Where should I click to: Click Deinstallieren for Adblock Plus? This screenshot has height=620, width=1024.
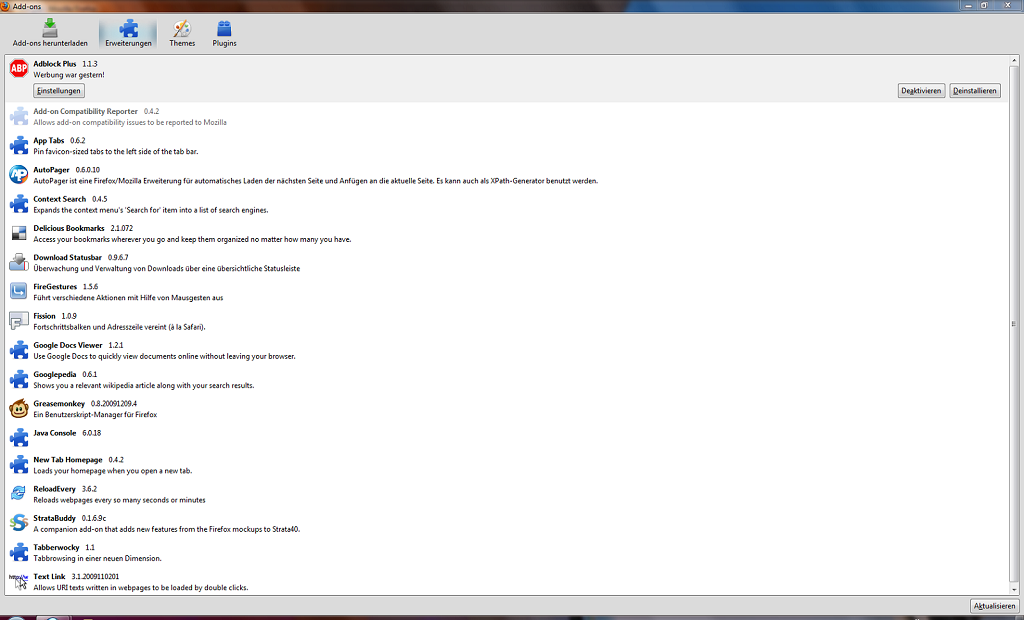(x=974, y=91)
